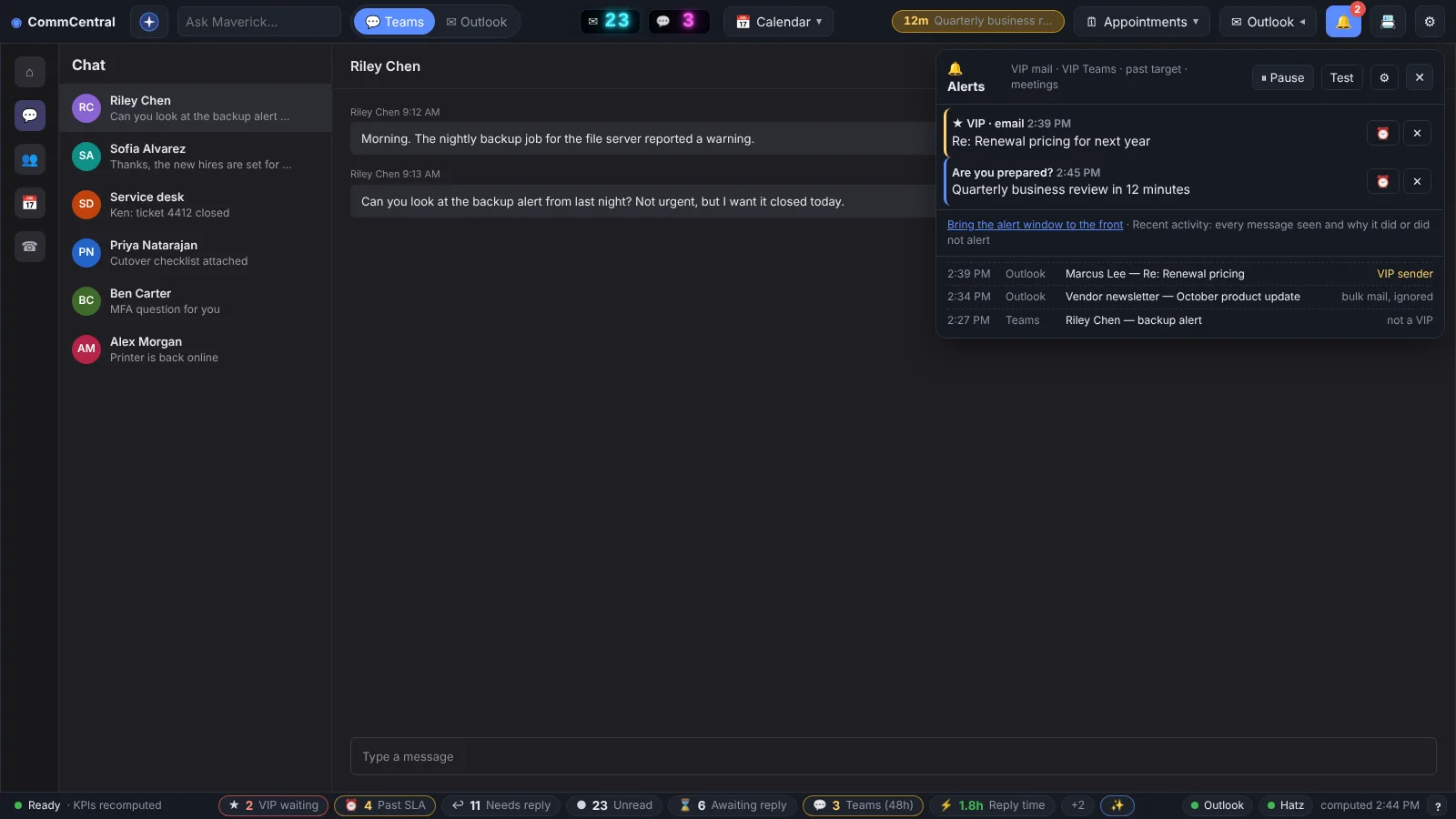Click Sofia Alvarez's SA avatar
Screen dimensions: 1456x819
coord(86,156)
